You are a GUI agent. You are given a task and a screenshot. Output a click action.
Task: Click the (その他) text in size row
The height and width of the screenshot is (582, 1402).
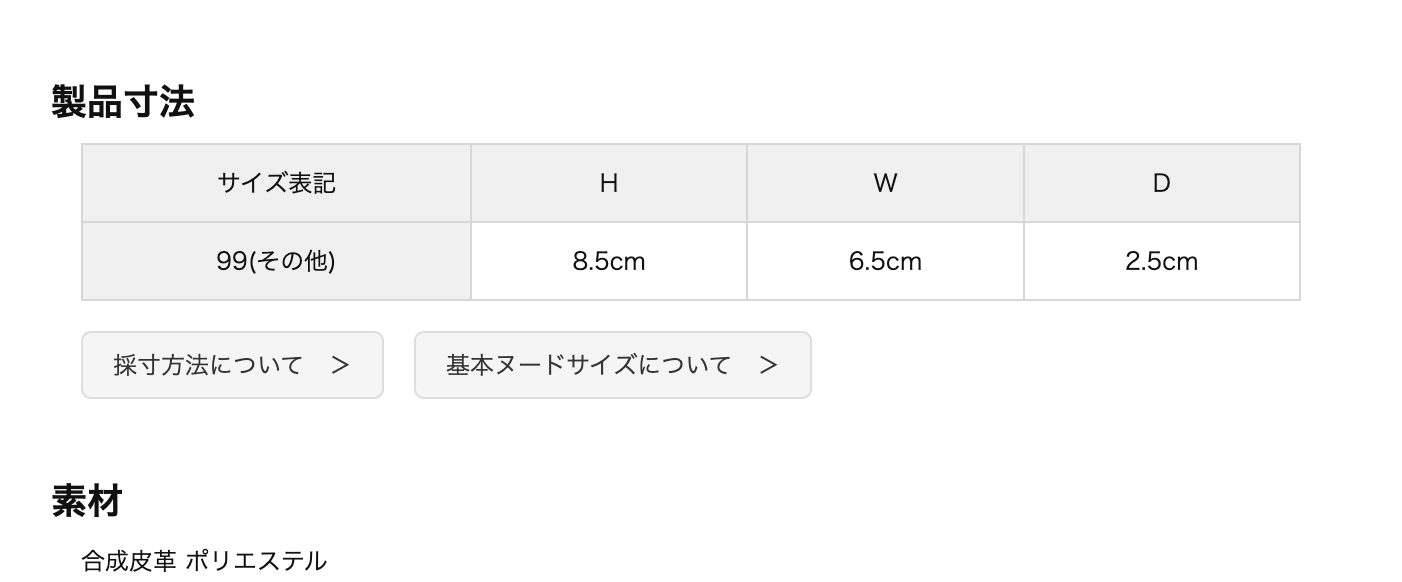click(292, 261)
